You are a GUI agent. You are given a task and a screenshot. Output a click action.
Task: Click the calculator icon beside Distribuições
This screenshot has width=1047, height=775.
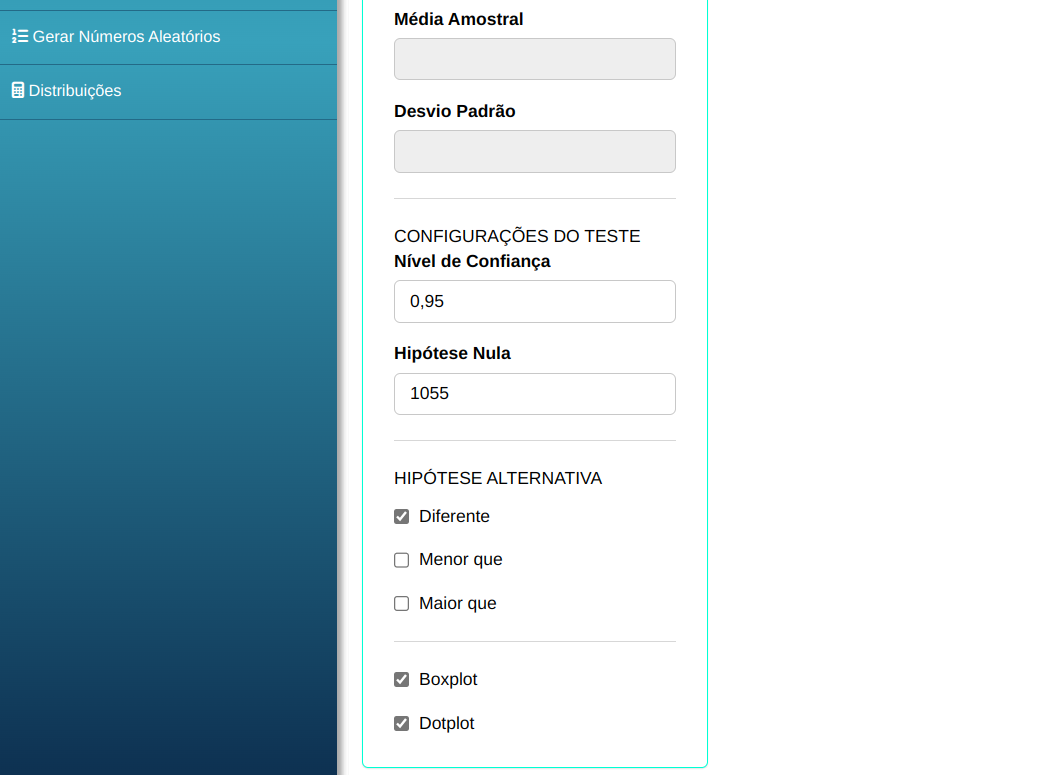click(x=17, y=91)
